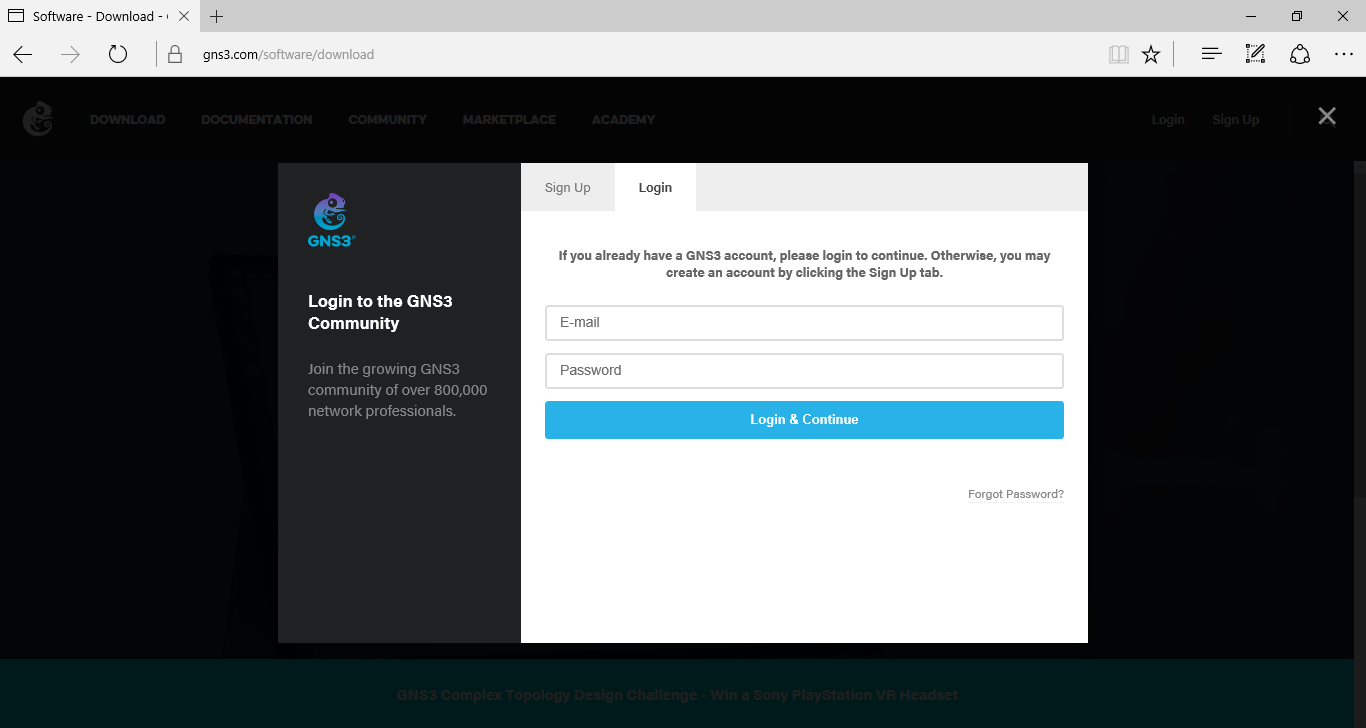Click the E-mail input field
Image resolution: width=1366 pixels, height=728 pixels.
[804, 322]
